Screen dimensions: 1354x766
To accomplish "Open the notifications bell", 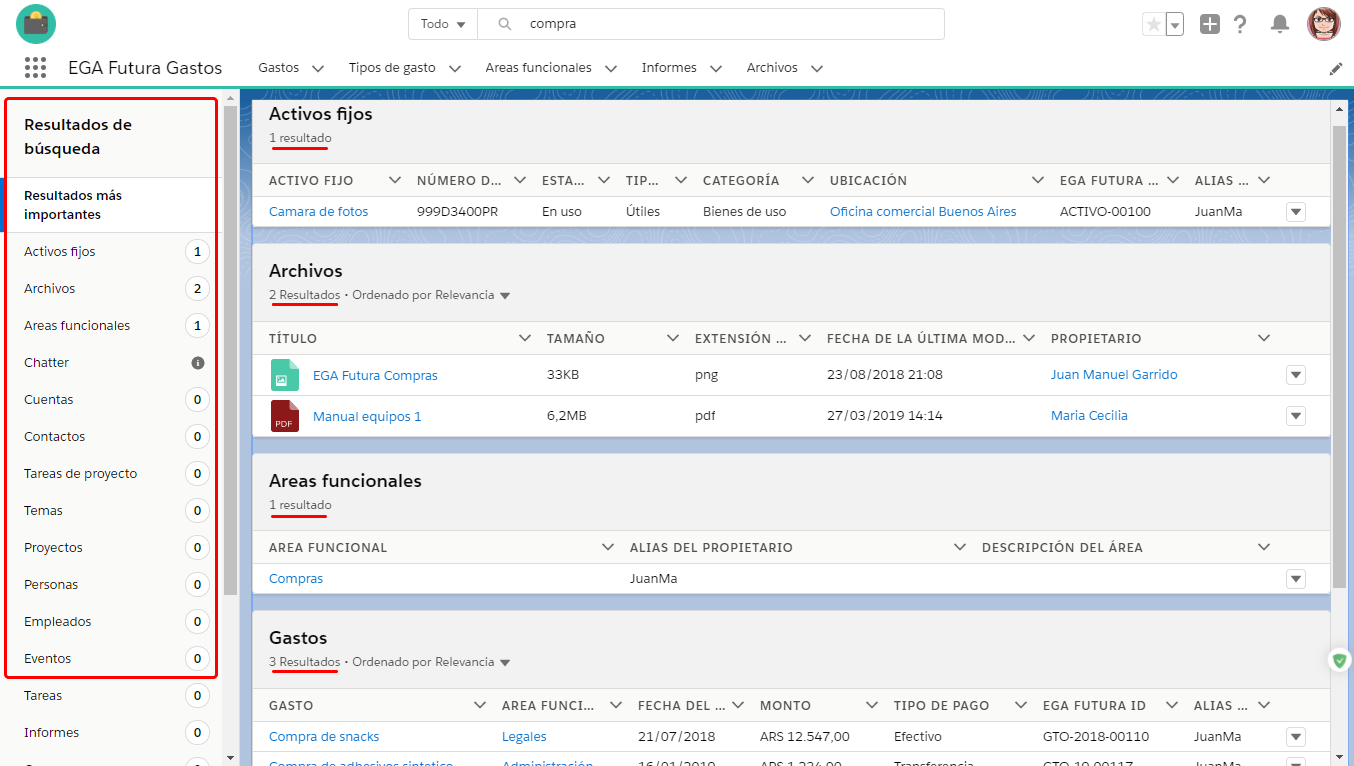I will pyautogui.click(x=1279, y=24).
